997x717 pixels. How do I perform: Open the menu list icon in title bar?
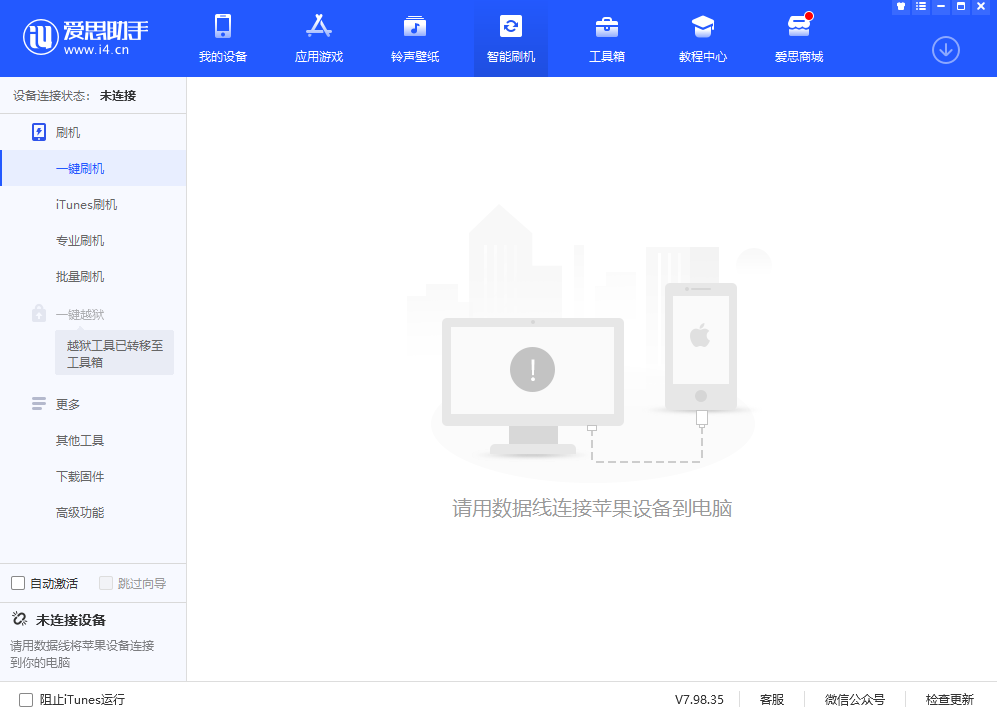point(920,6)
